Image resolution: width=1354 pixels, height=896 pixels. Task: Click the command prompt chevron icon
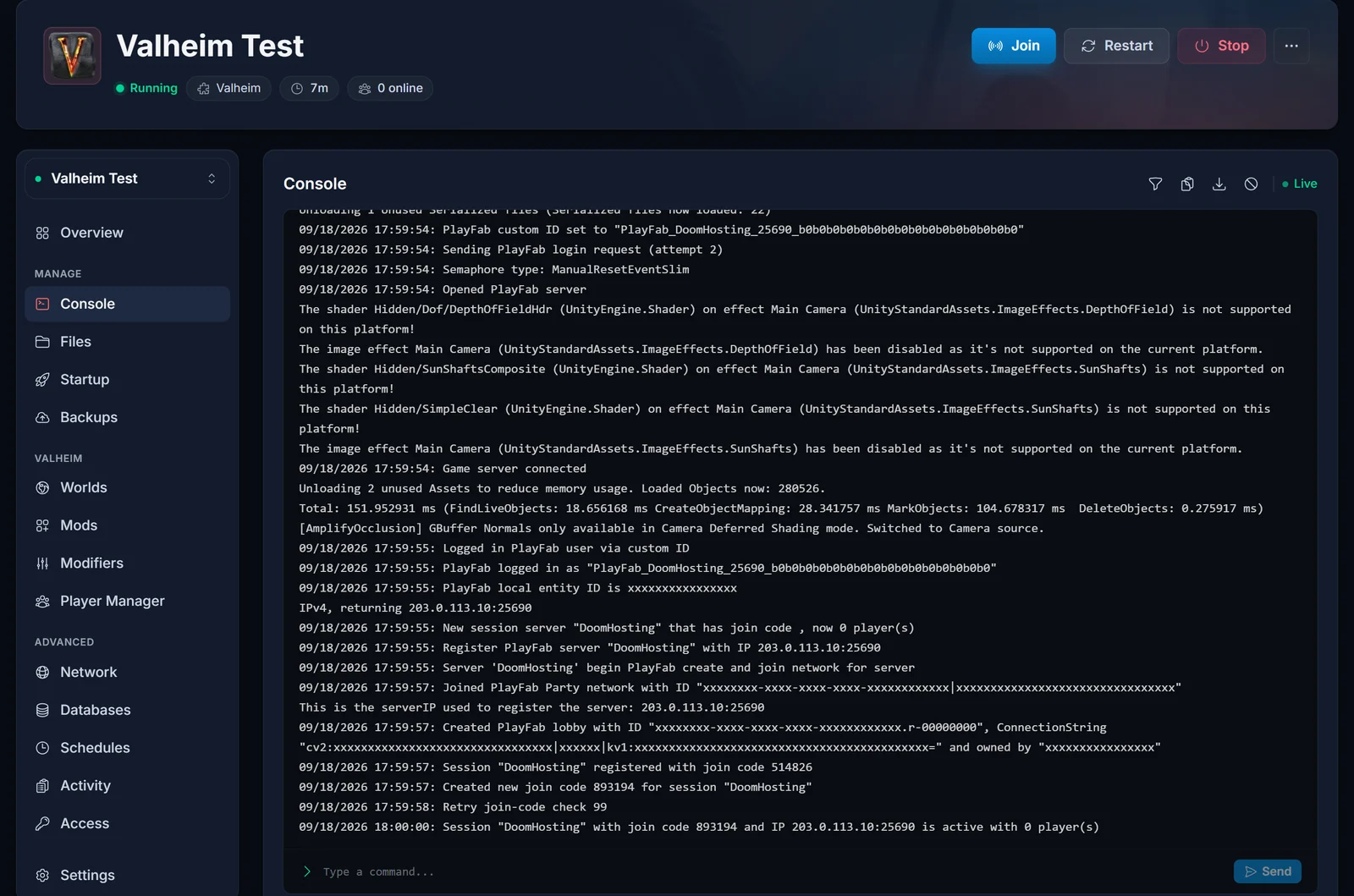click(x=306, y=871)
